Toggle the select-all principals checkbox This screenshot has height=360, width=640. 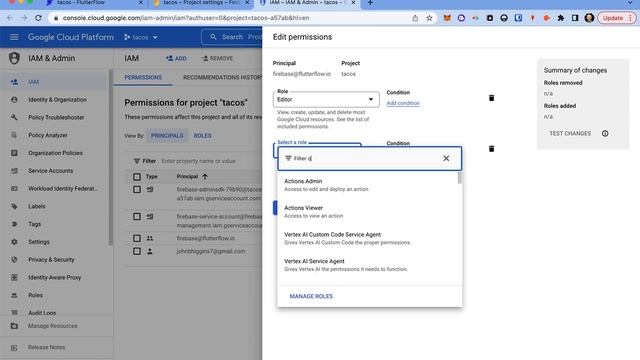[x=137, y=177]
